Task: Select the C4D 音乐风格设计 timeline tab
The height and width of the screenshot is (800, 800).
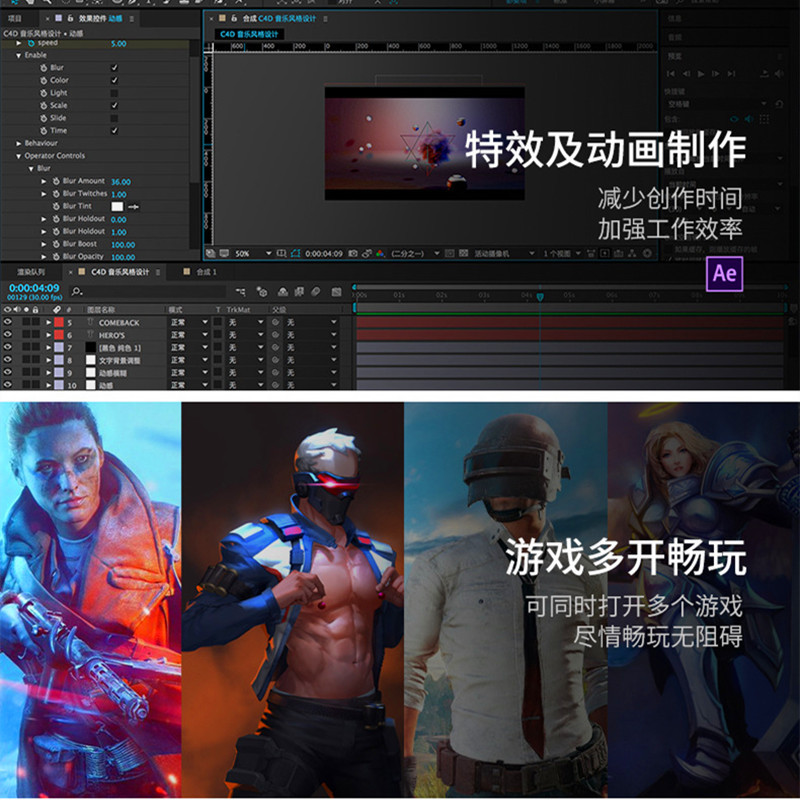Action: pos(120,272)
